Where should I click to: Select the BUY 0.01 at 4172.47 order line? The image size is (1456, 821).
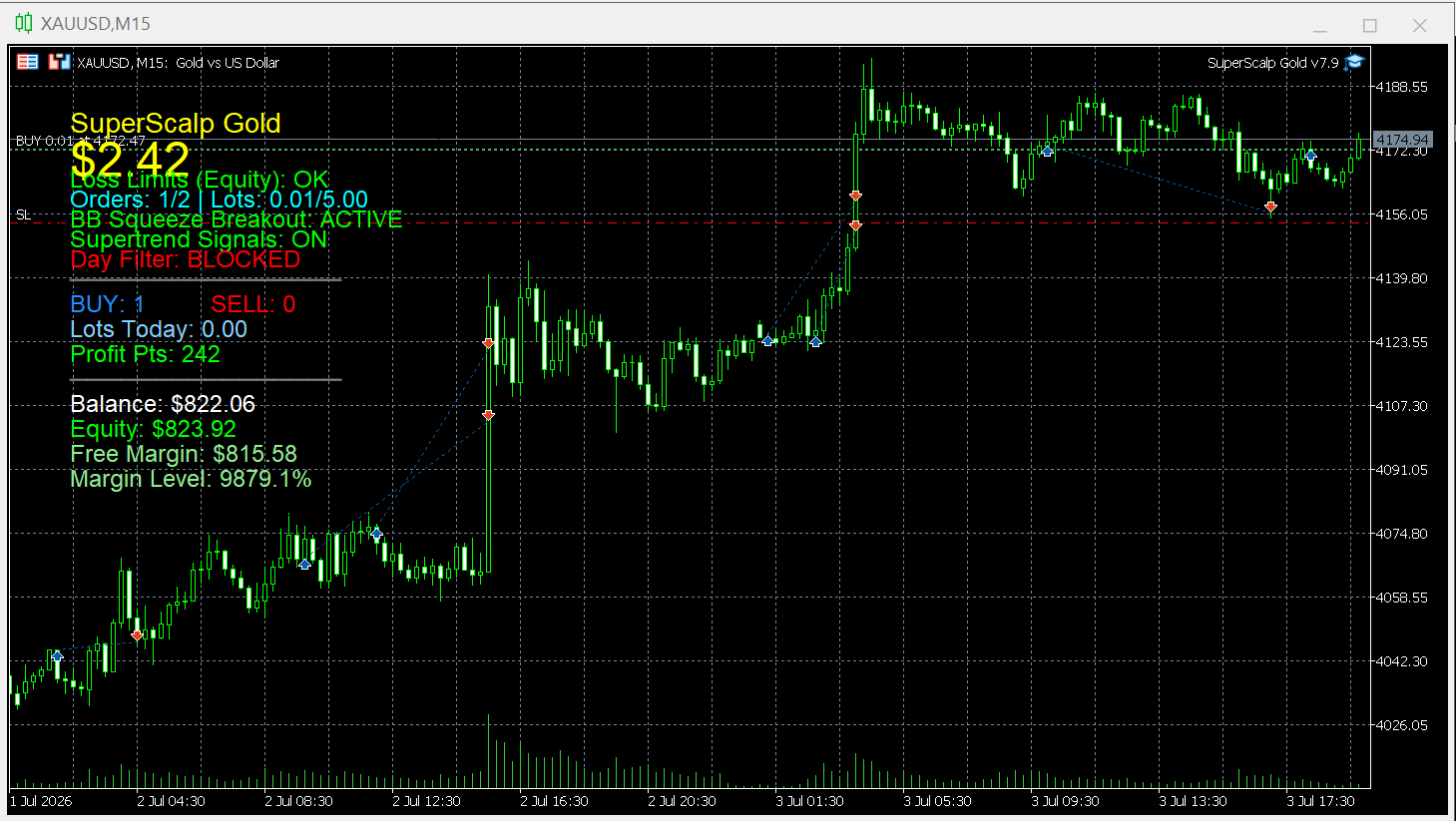pyautogui.click(x=80, y=141)
